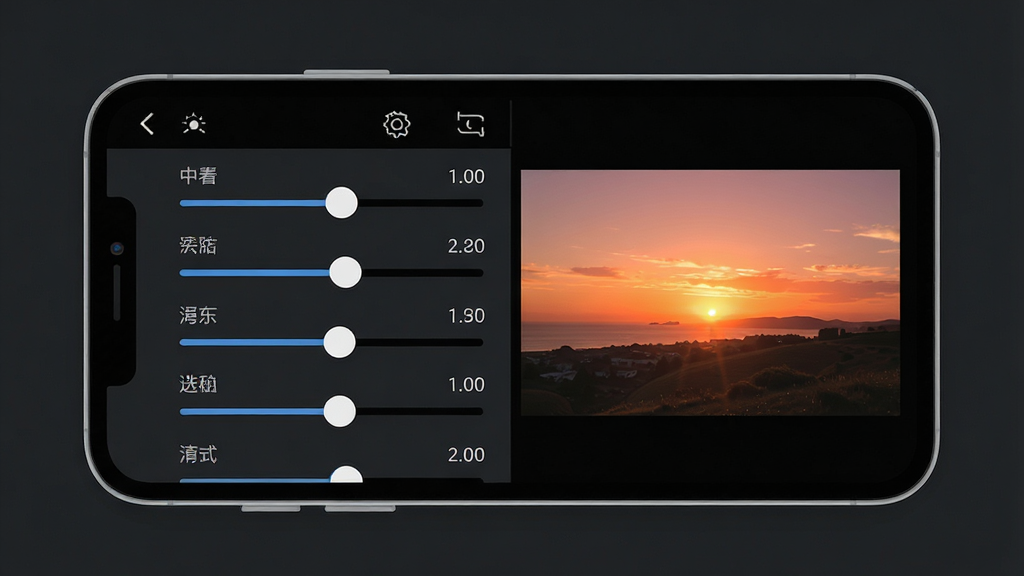Click the slider knob under 选稙
The height and width of the screenshot is (576, 1024).
click(x=340, y=411)
